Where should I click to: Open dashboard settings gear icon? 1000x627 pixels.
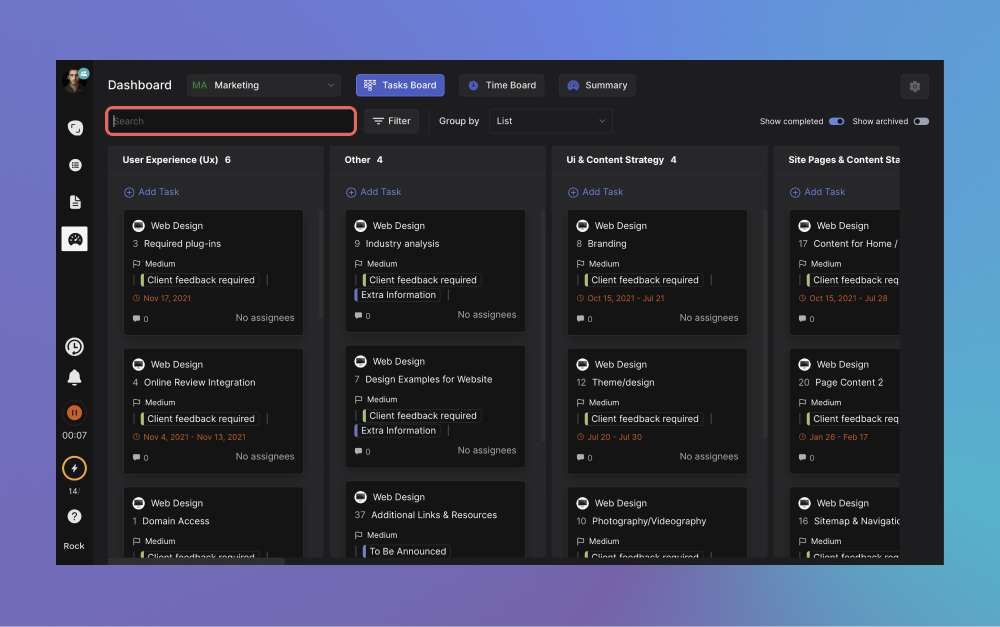click(914, 87)
